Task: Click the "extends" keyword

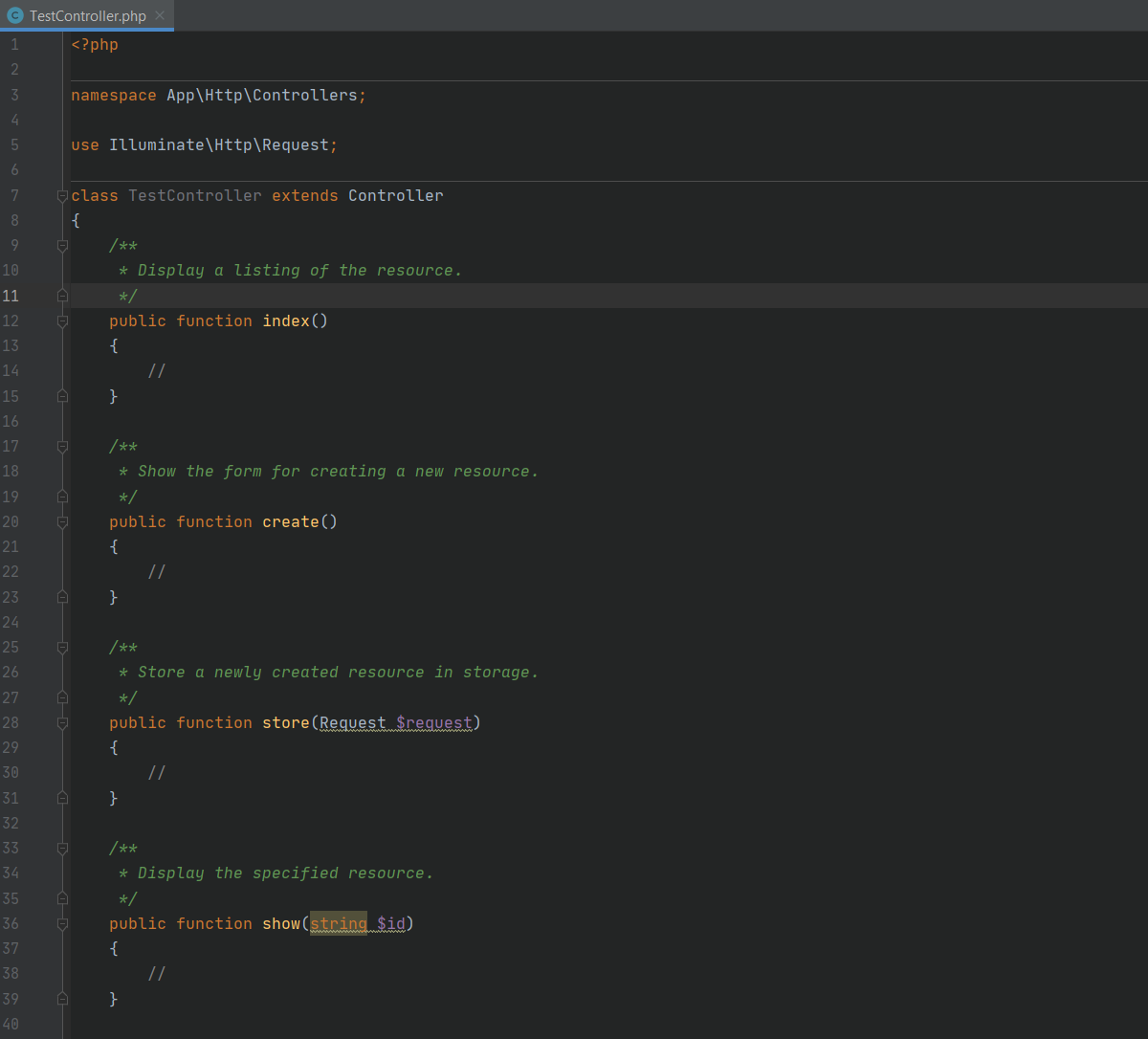Action: [305, 196]
